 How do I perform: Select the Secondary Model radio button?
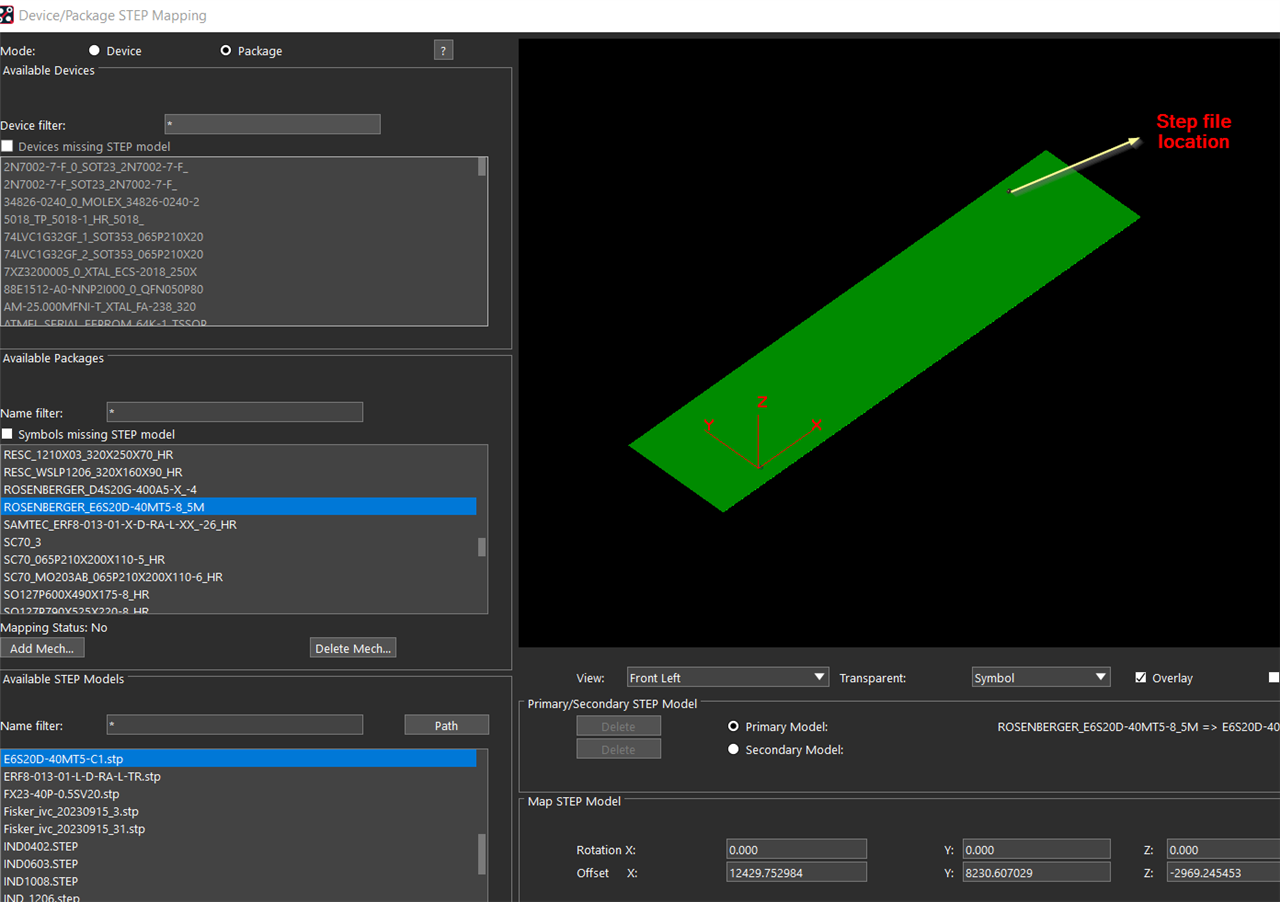(x=734, y=749)
